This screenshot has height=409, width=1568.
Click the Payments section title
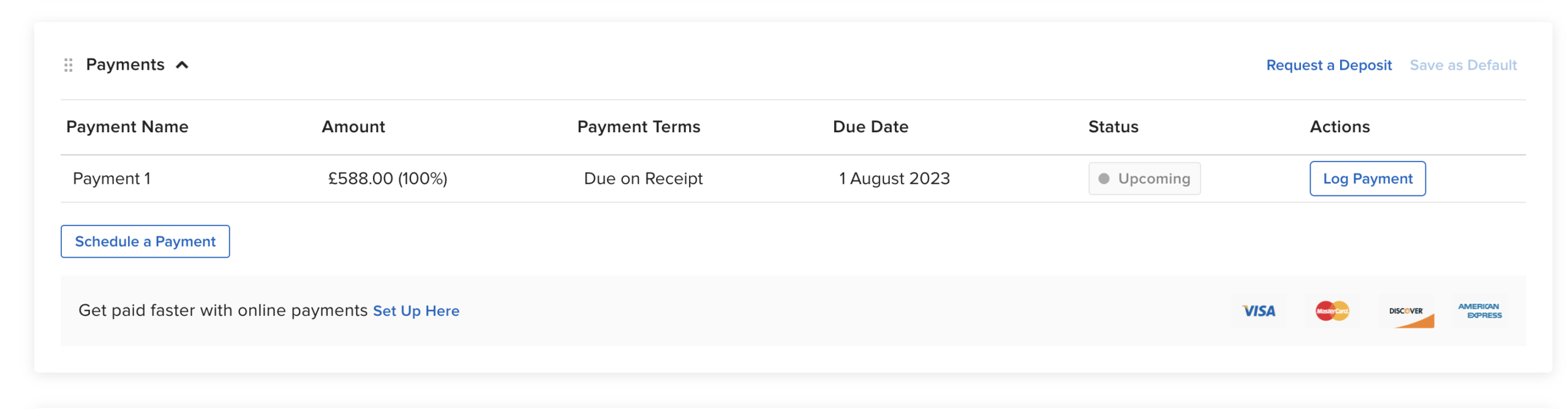[x=125, y=65]
